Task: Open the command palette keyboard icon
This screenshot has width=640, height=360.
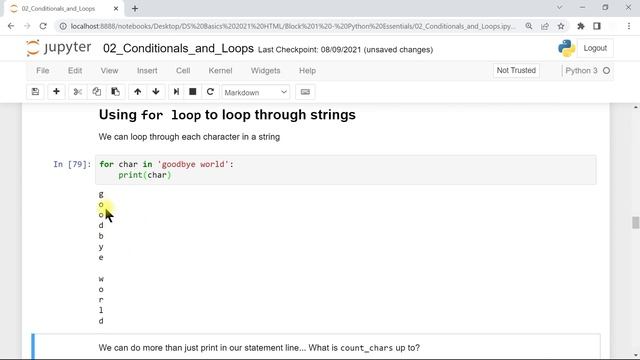Action: [305, 92]
